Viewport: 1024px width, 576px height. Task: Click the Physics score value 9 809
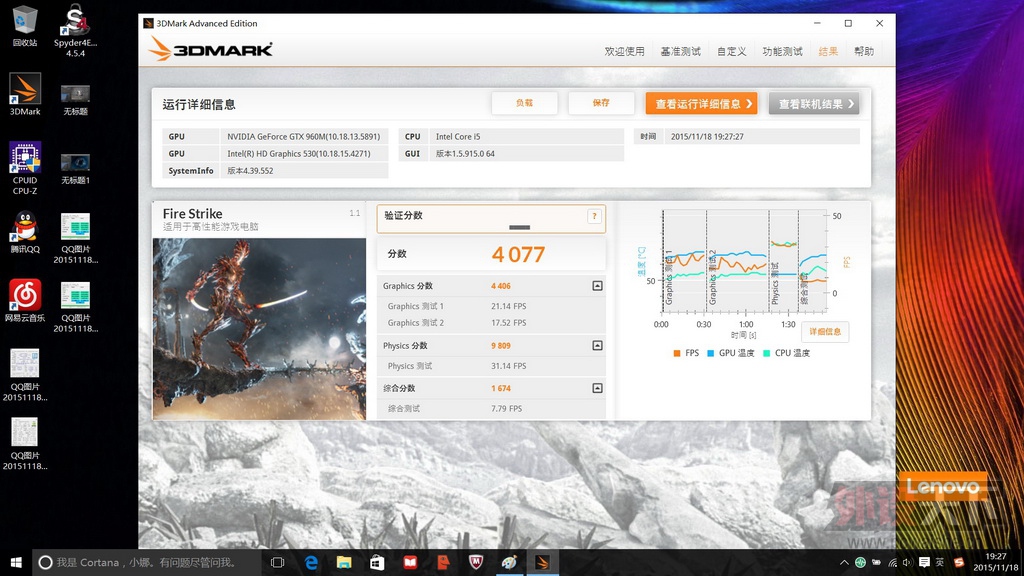[x=501, y=345]
